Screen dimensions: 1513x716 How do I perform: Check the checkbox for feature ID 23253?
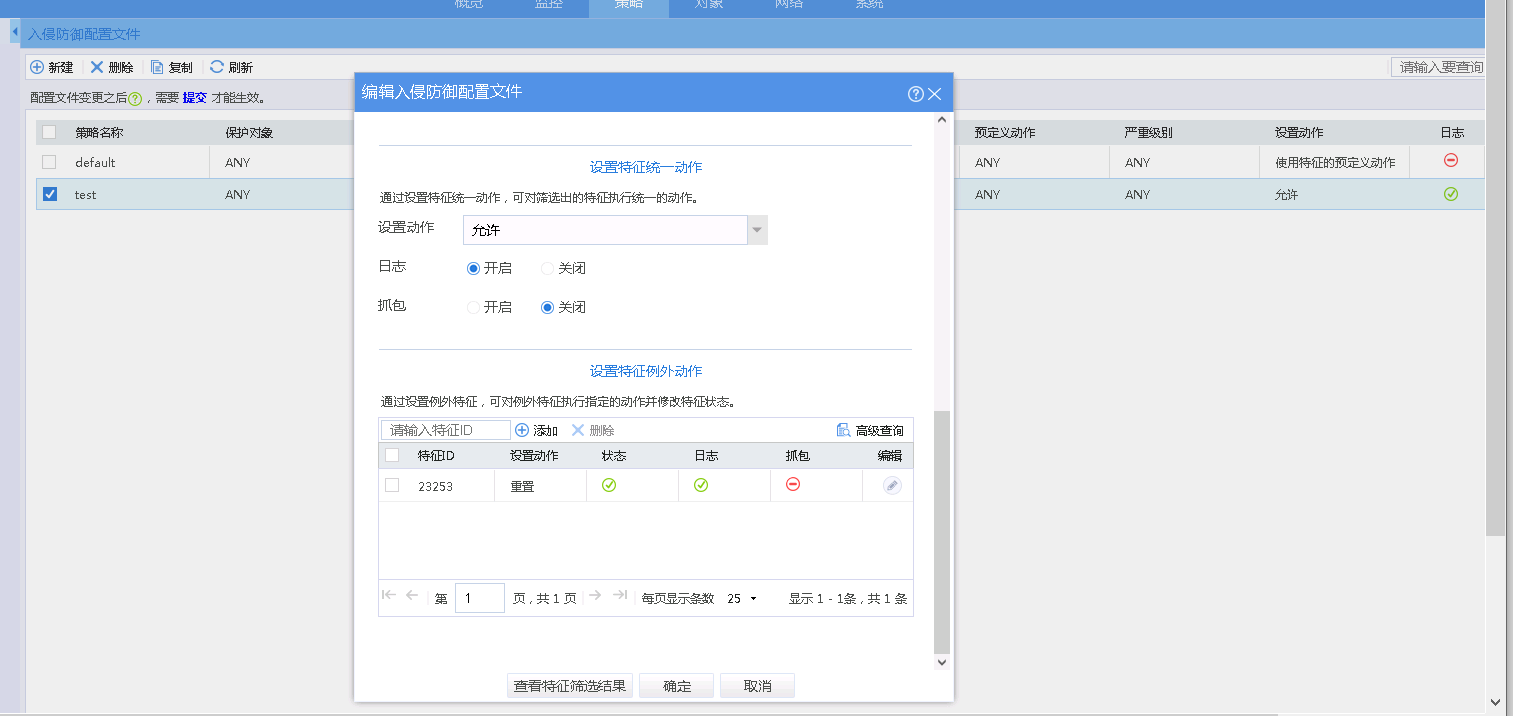point(392,485)
